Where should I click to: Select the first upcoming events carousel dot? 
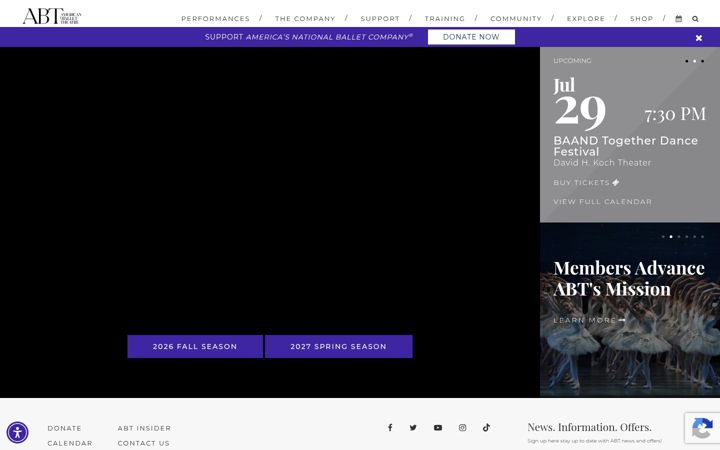[686, 61]
